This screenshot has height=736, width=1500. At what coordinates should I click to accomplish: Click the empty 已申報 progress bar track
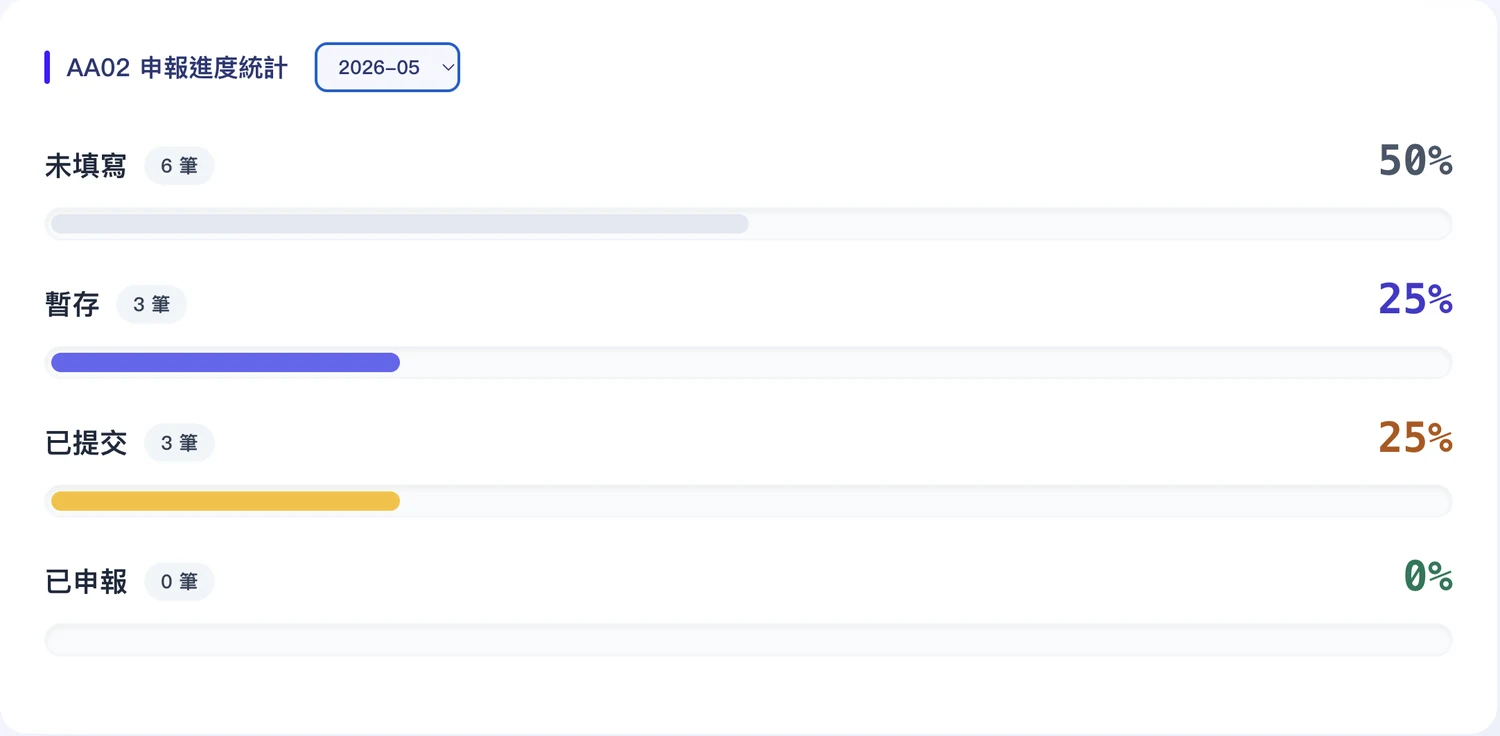[748, 640]
